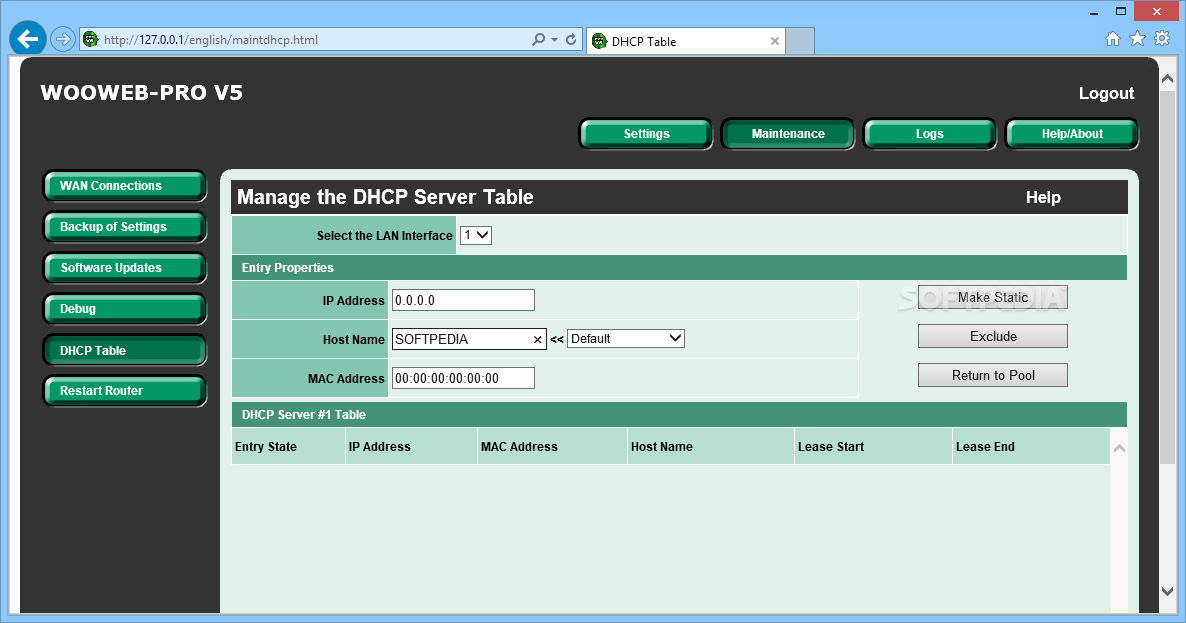Maximize the browser window
The image size is (1186, 623).
pyautogui.click(x=1121, y=11)
